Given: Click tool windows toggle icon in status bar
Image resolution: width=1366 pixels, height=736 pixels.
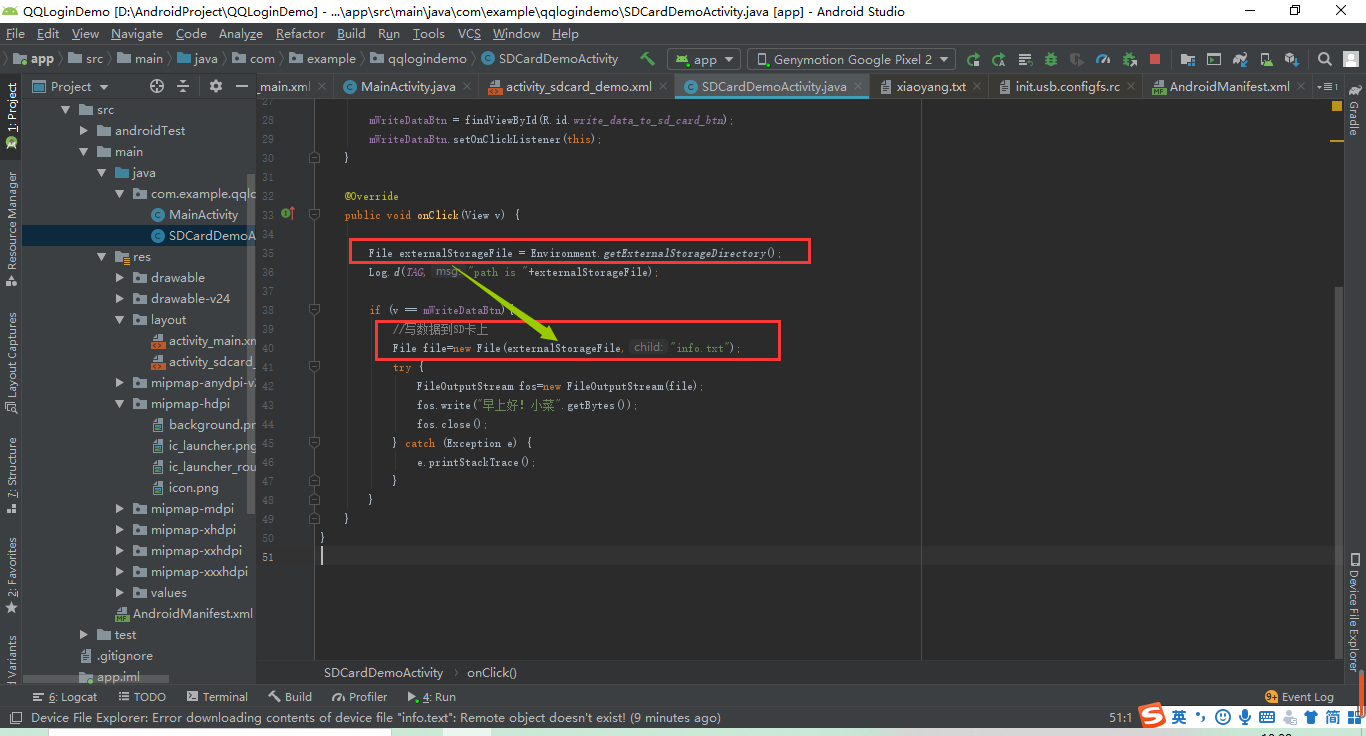Looking at the screenshot, I should pos(15,717).
